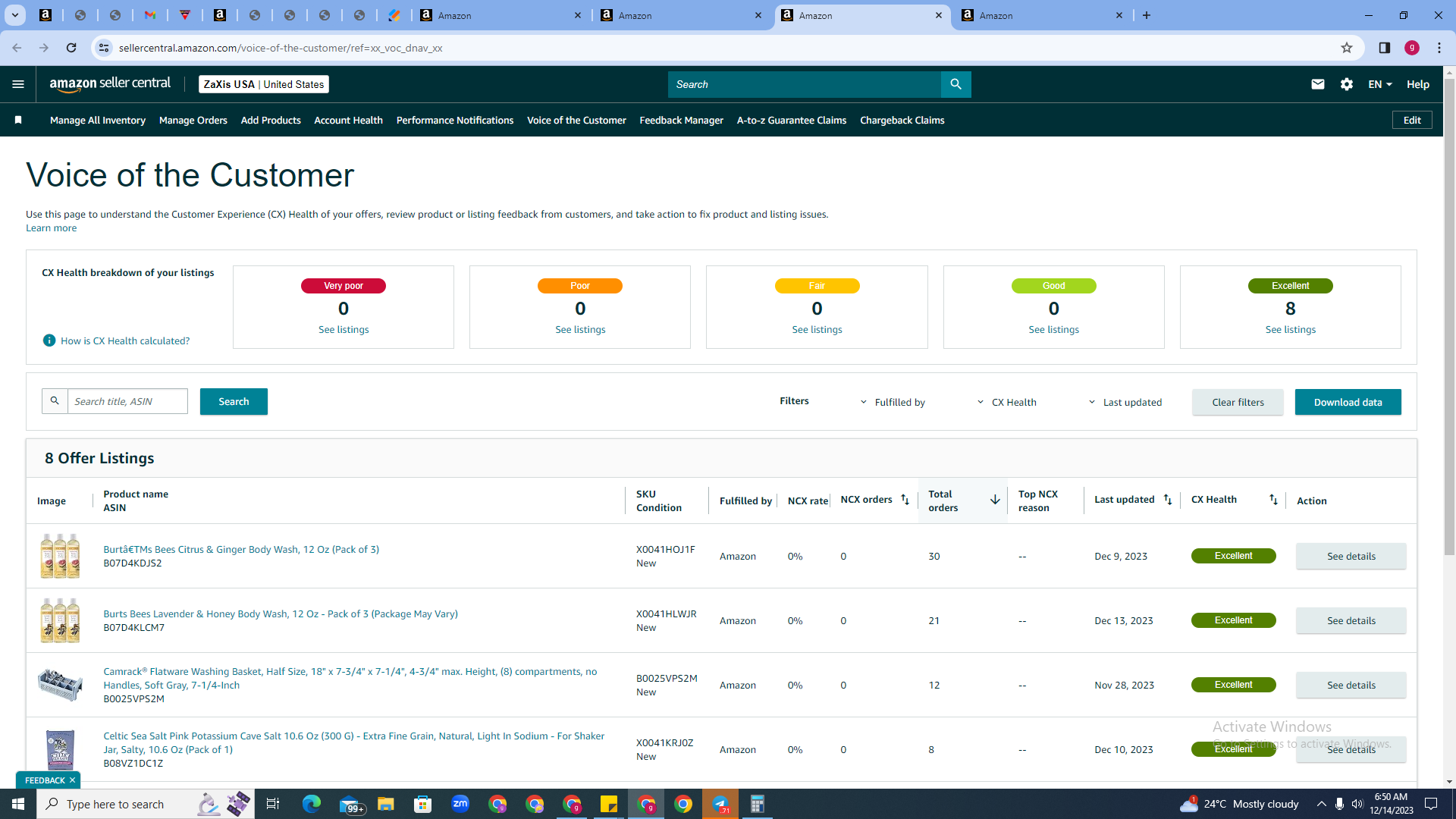Screen dimensions: 1456x819
Task: Click the Excellent badge in Burts Bees Lavender row
Action: (x=1233, y=620)
